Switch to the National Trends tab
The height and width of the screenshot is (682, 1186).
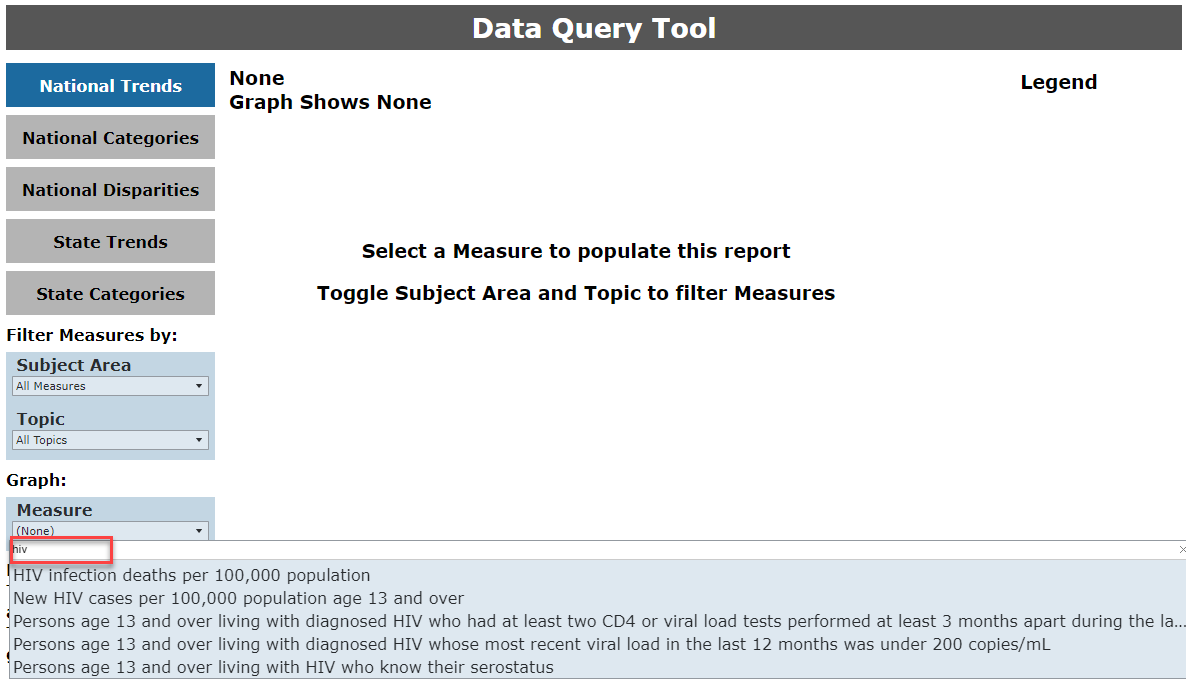pos(110,85)
